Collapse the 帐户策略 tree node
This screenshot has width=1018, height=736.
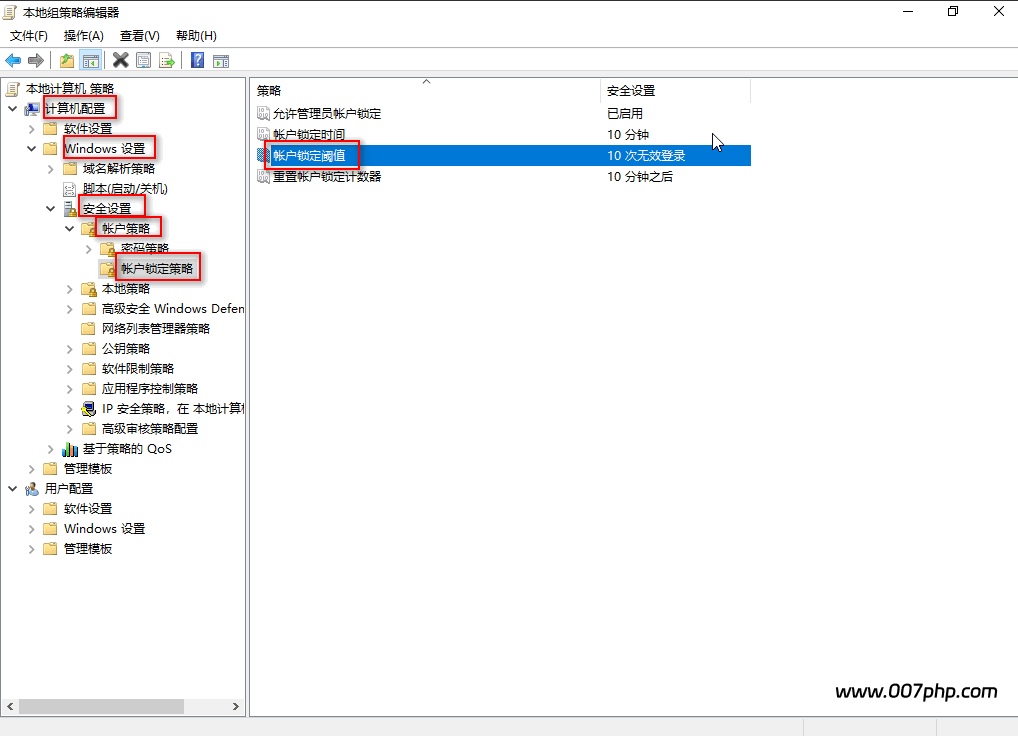pyautogui.click(x=69, y=227)
